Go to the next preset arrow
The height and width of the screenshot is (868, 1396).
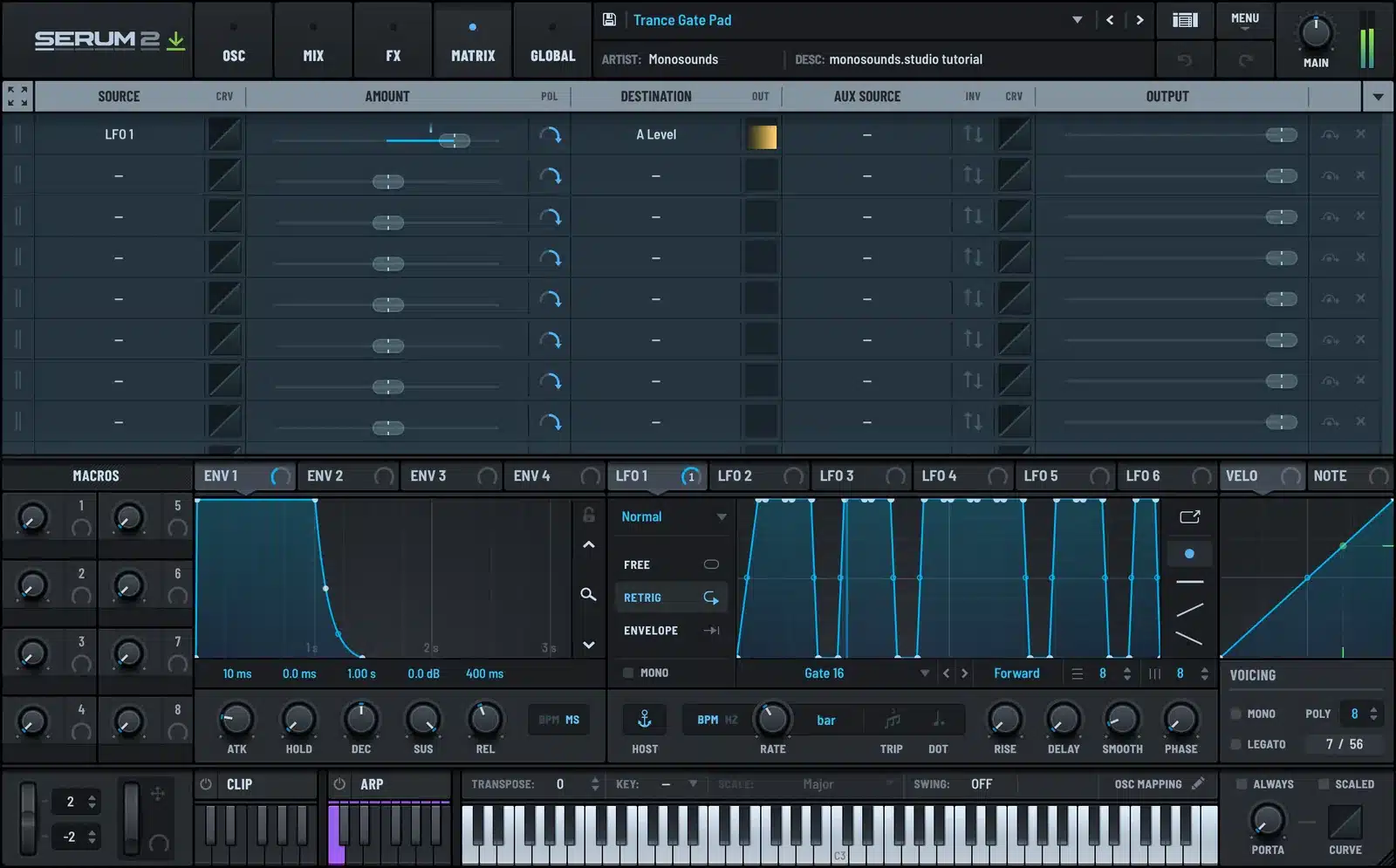(x=1139, y=19)
